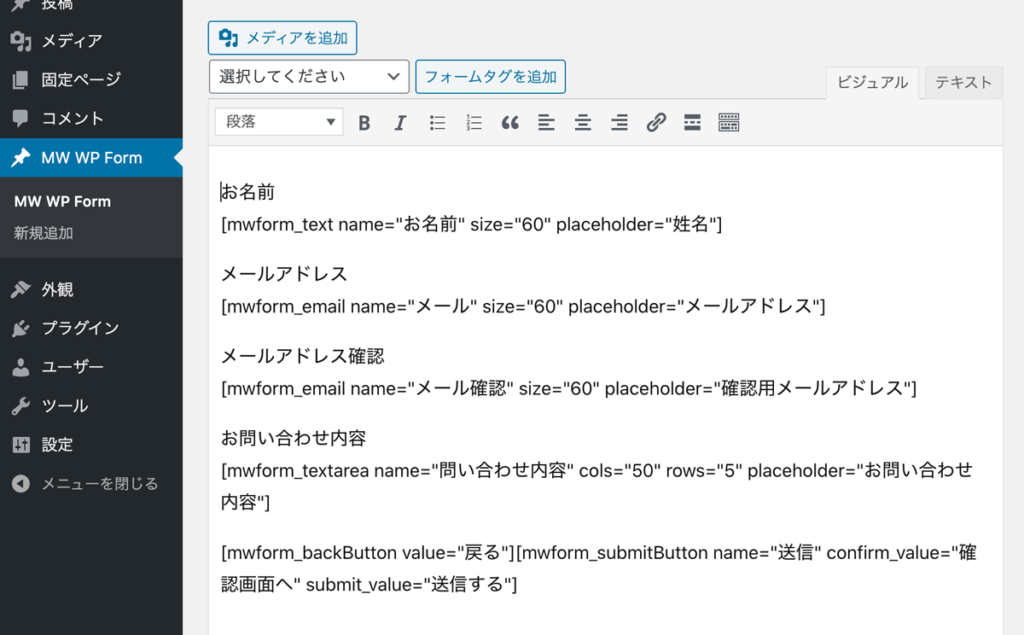Open コメント in the sidebar
Screen dimensions: 1024x635
pos(91,118)
